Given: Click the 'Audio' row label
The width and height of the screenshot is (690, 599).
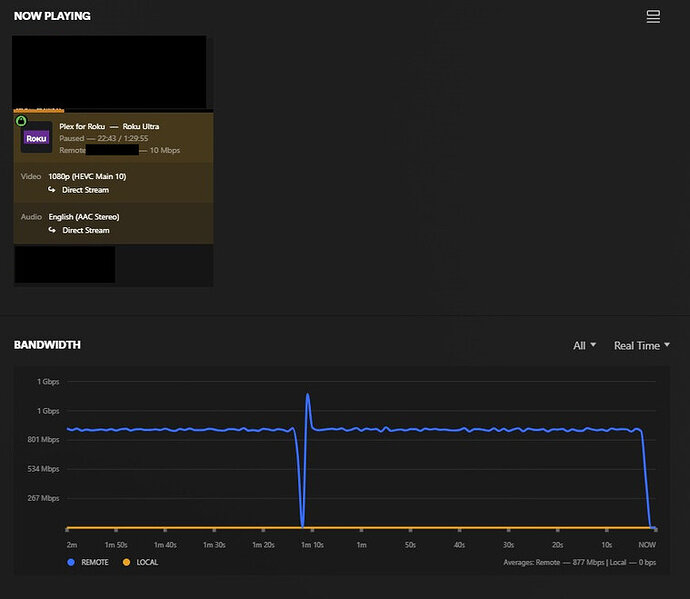Looking at the screenshot, I should [31, 217].
